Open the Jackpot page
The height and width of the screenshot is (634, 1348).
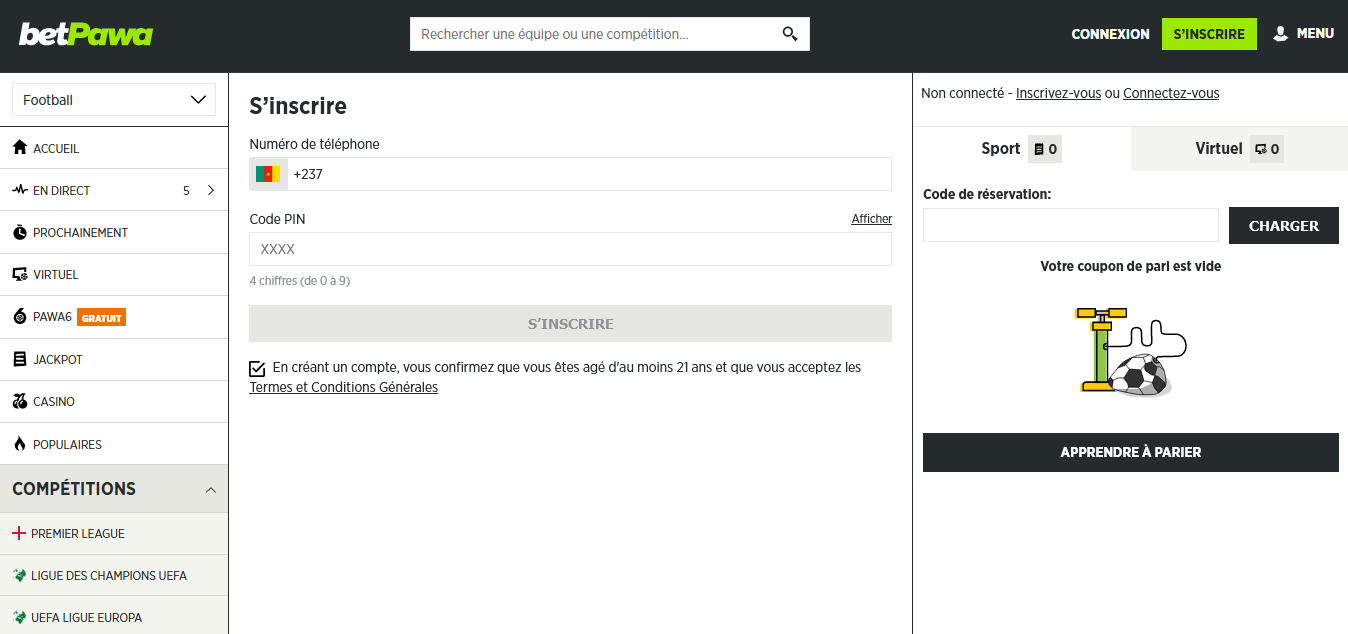[114, 359]
